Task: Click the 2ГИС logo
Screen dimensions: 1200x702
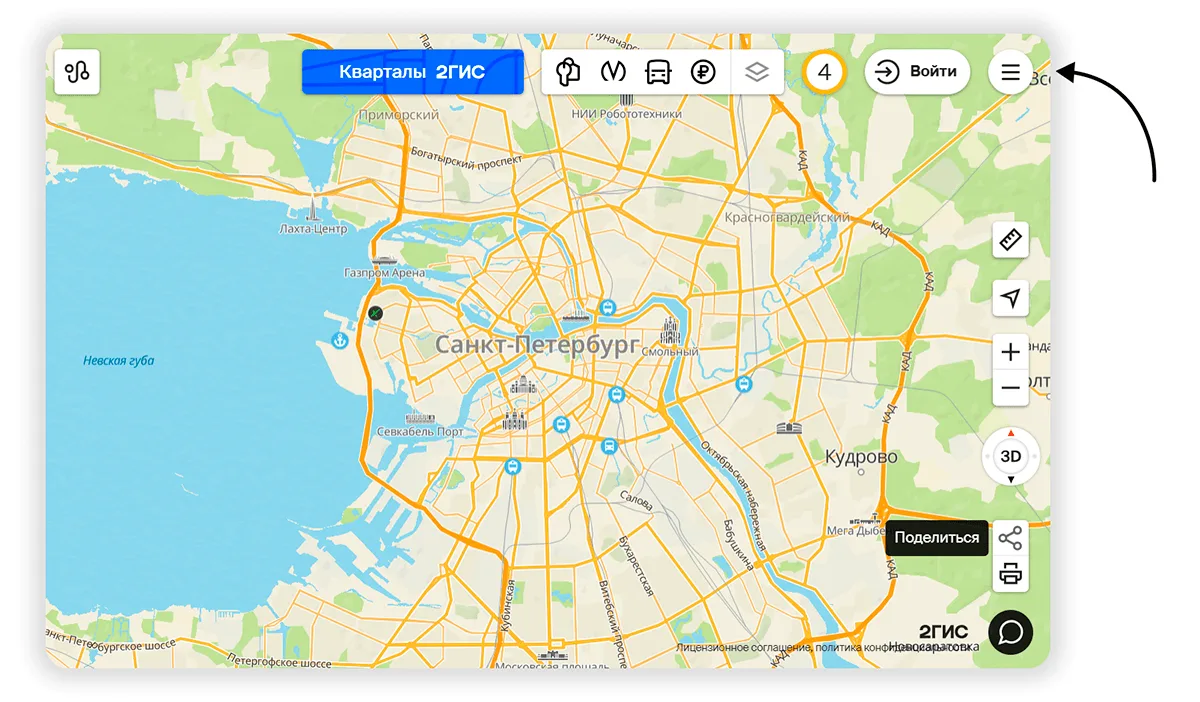Action: (943, 632)
